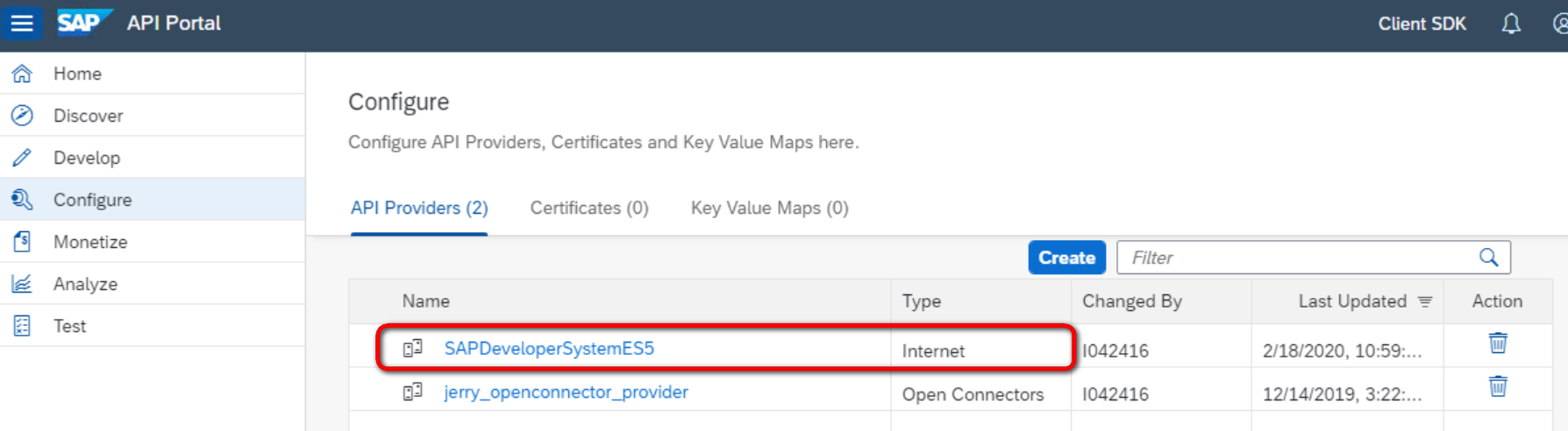Click the provider icon beside jerry_openconnector_provider

[x=412, y=392]
